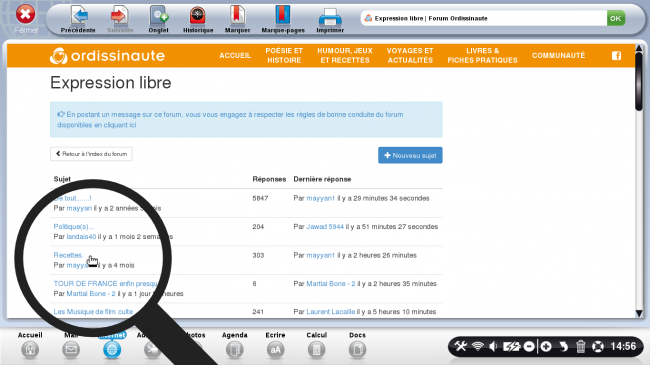Open settings tools icon in tray
650x365 pixels.
(461, 346)
